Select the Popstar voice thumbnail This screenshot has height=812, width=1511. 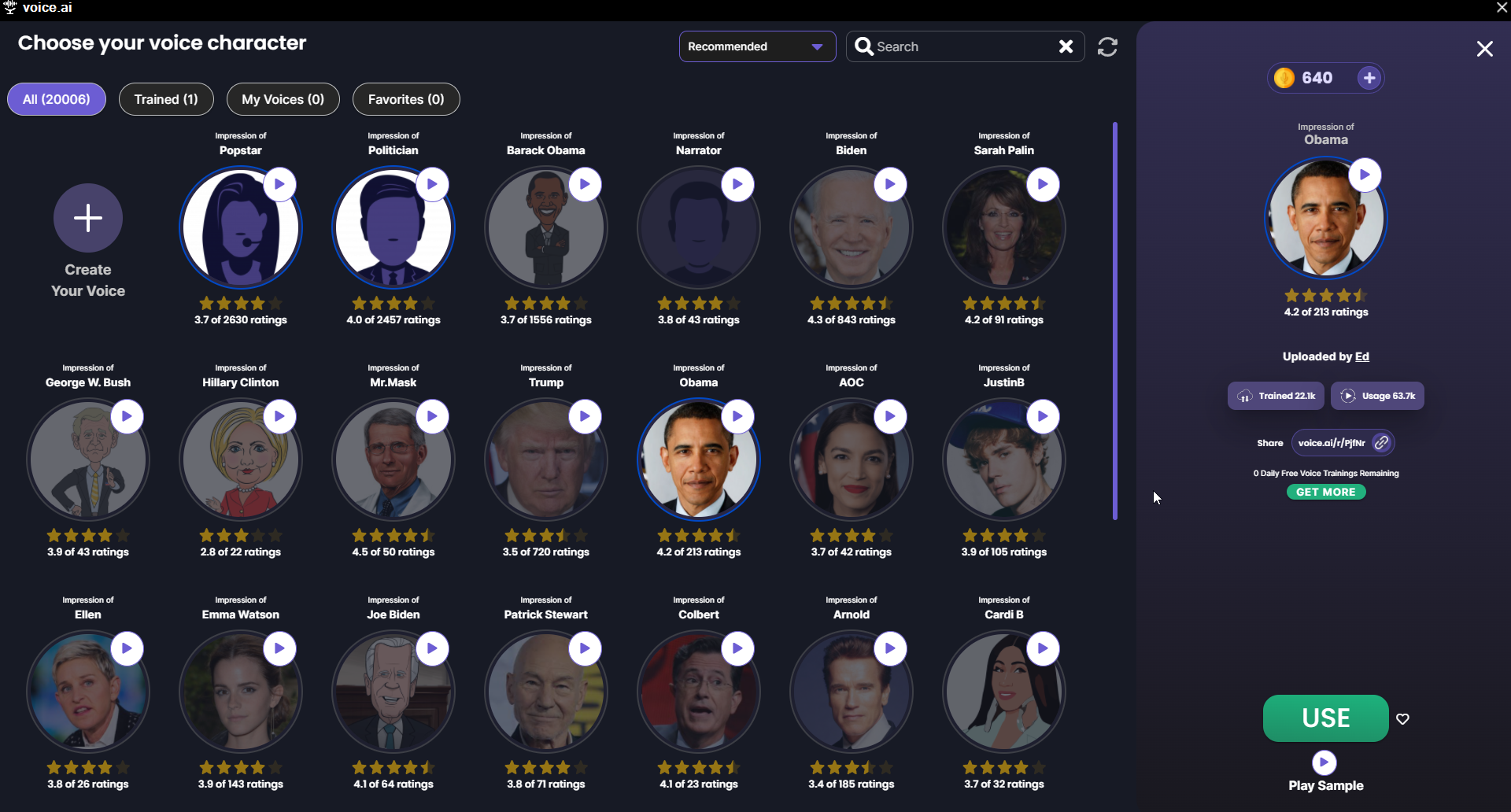[240, 227]
